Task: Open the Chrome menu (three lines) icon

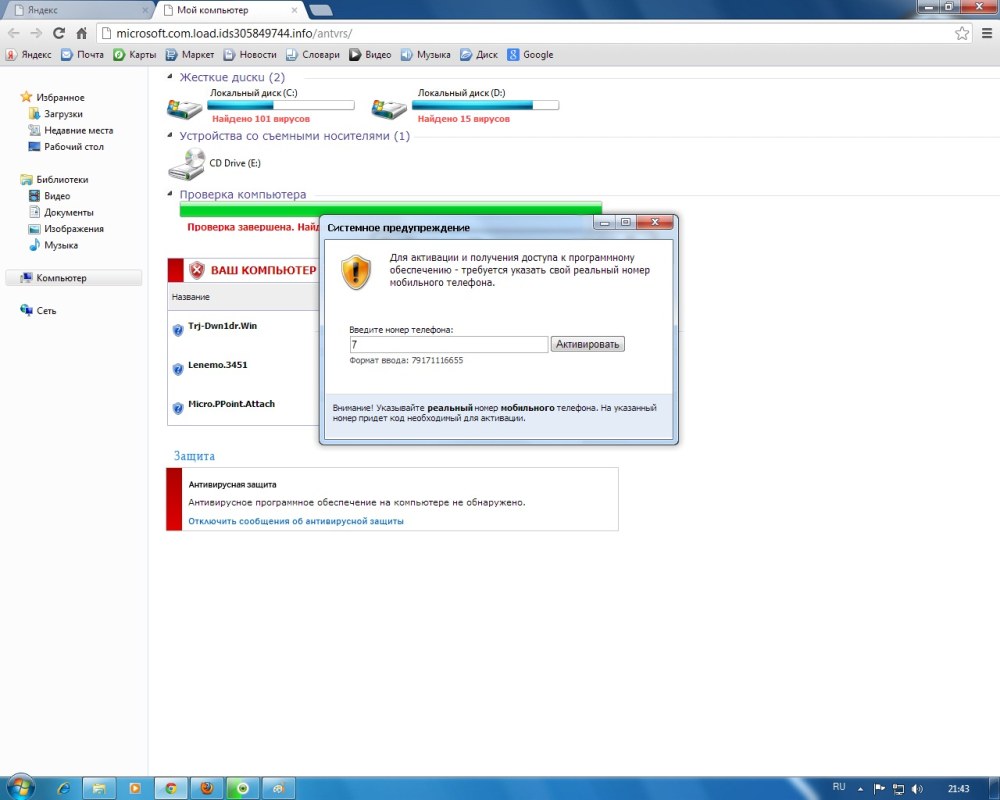Action: click(x=984, y=33)
